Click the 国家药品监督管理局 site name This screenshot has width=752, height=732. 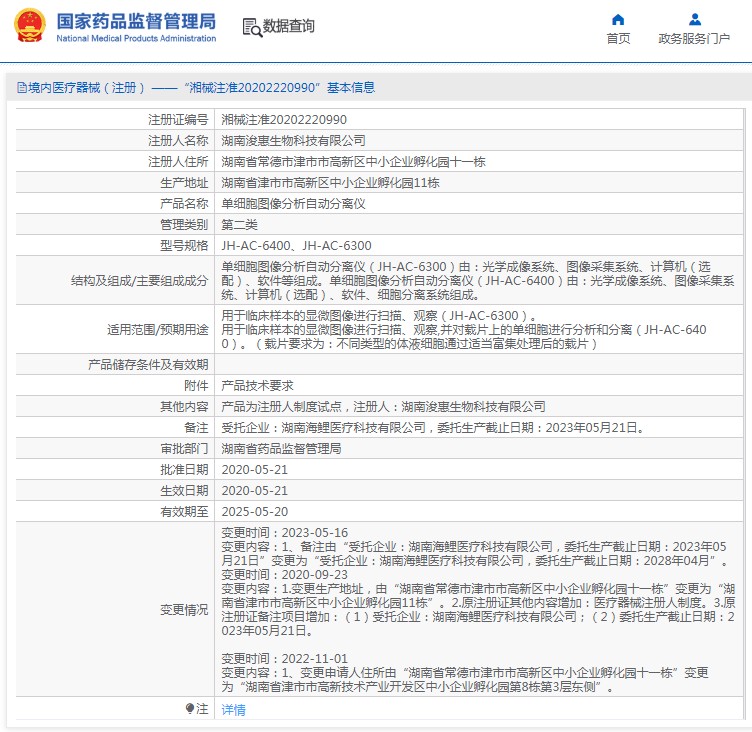click(135, 20)
